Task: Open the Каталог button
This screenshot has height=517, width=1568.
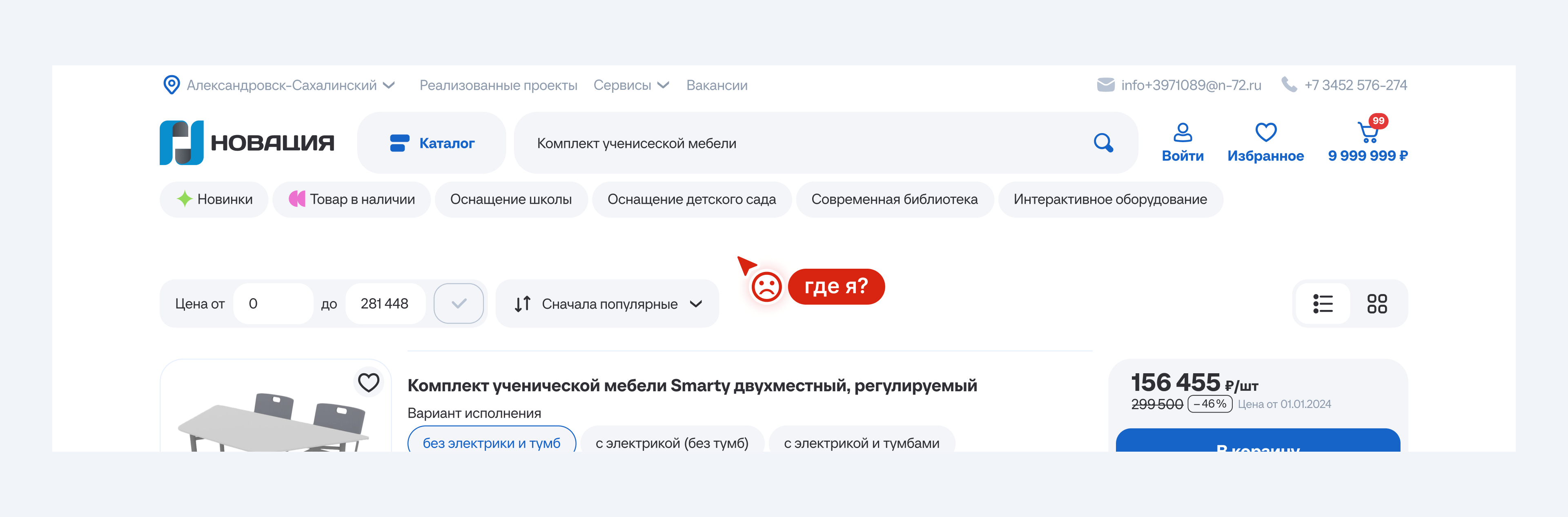Action: 432,143
